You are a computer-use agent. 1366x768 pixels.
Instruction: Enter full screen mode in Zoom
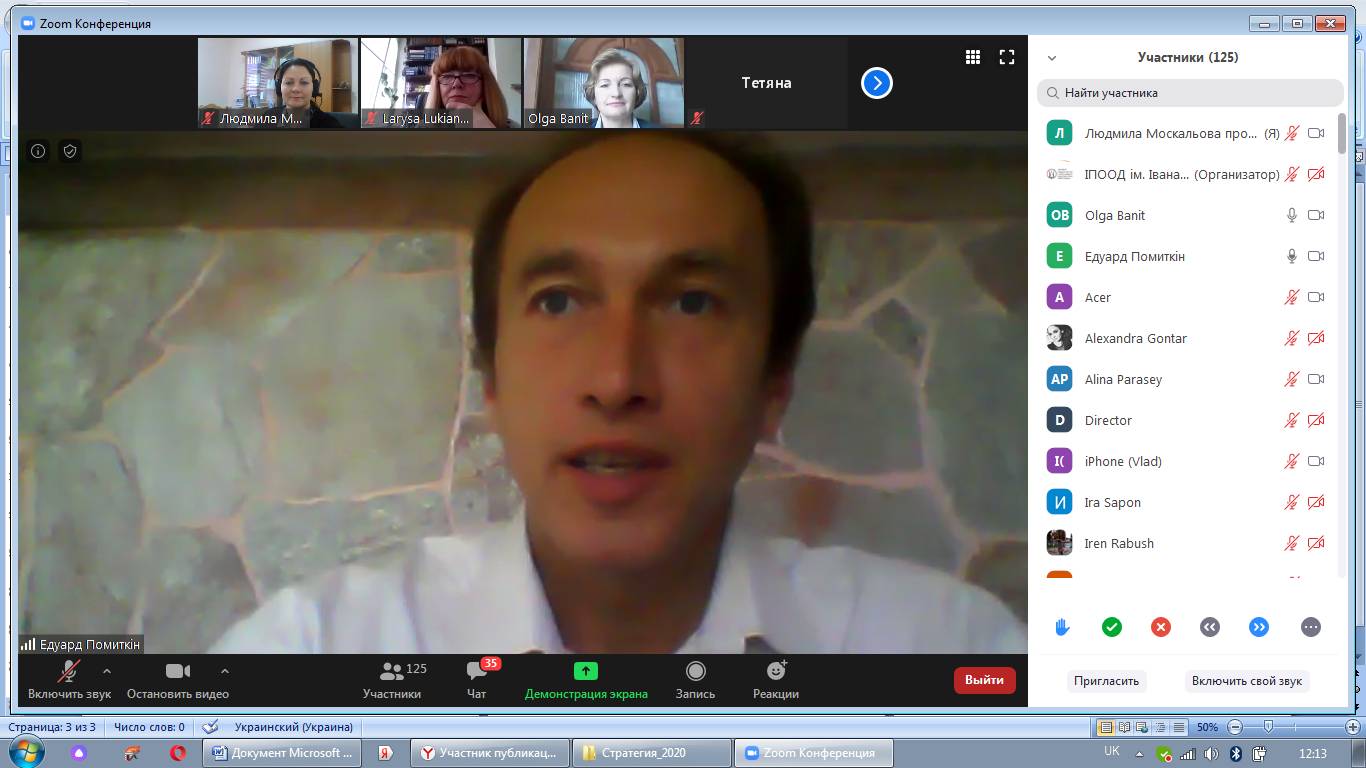pos(1007,57)
